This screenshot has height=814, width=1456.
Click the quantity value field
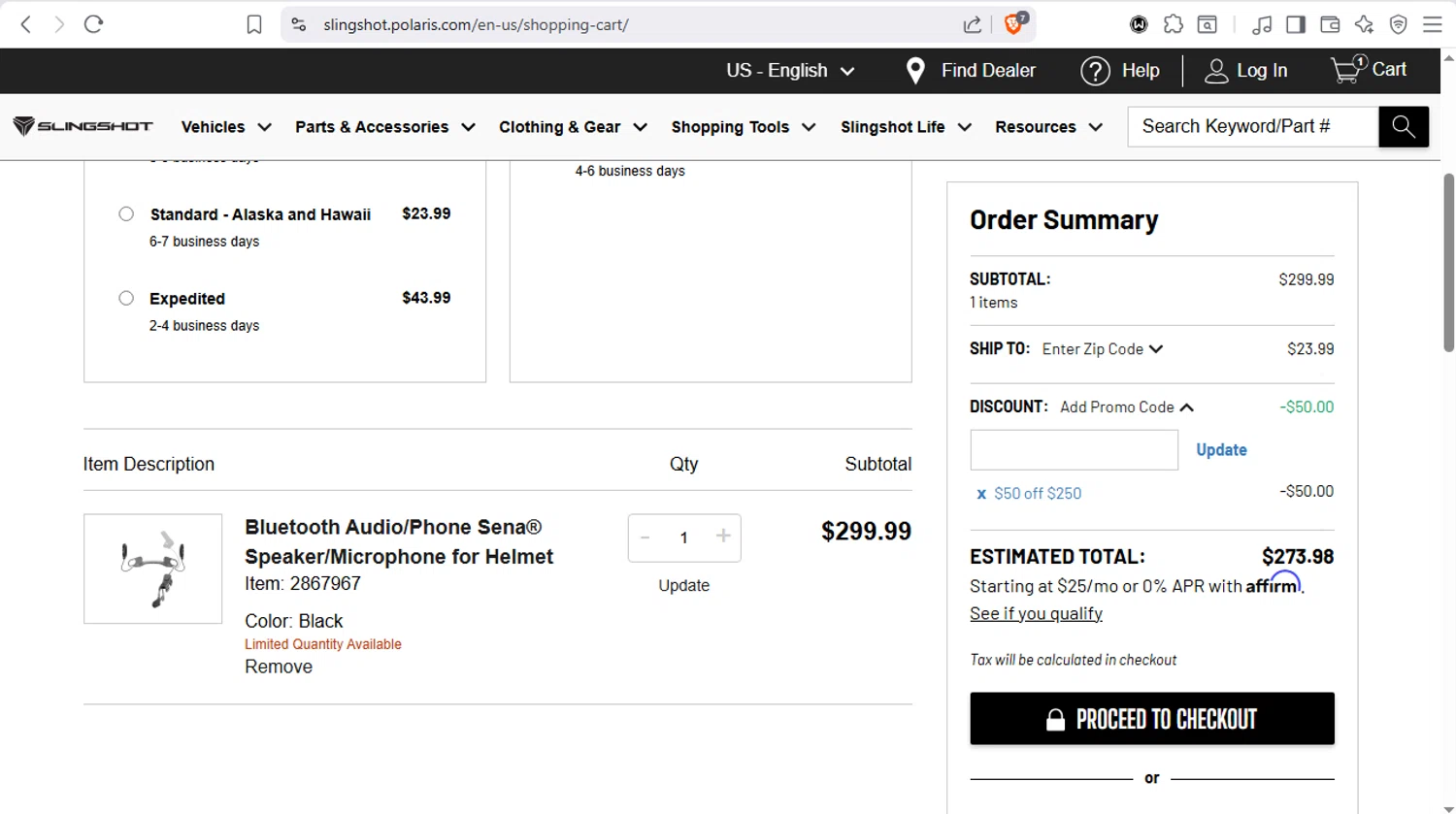click(683, 537)
